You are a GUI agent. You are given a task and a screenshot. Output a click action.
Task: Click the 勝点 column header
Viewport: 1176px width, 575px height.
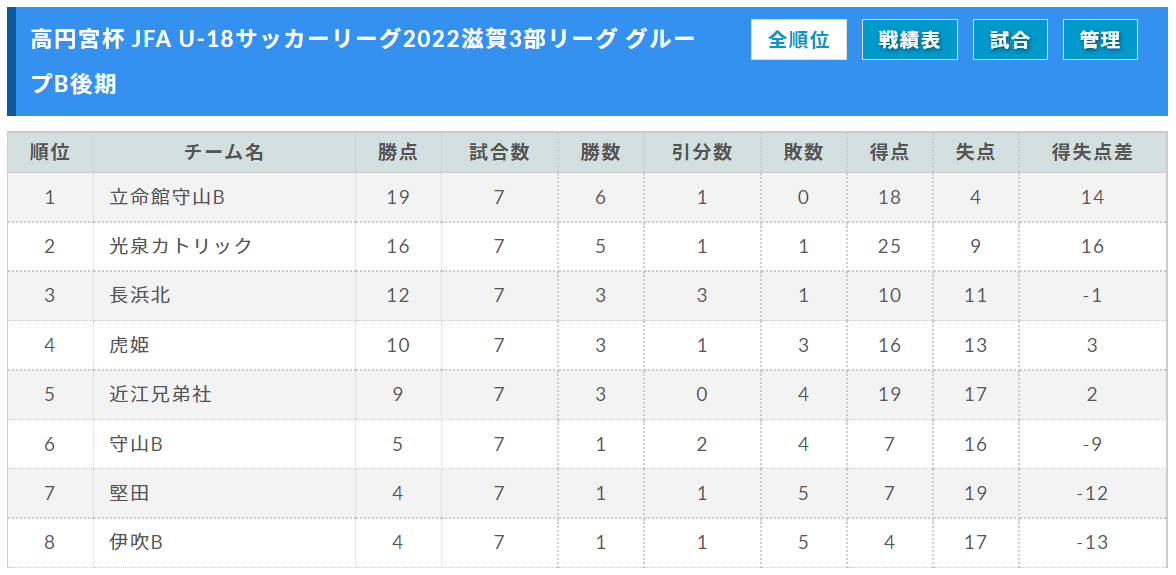pyautogui.click(x=398, y=152)
